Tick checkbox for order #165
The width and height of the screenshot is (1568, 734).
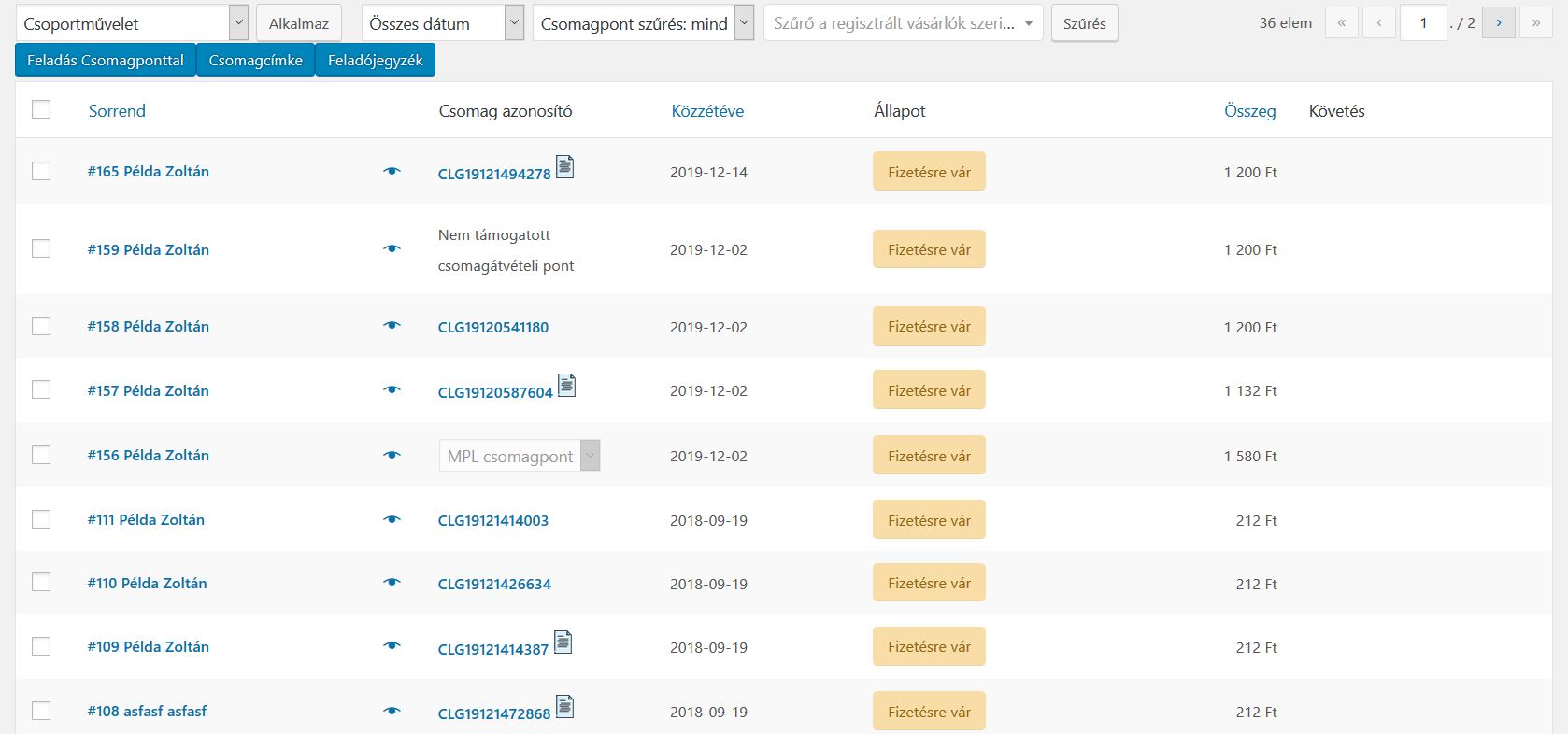click(41, 171)
